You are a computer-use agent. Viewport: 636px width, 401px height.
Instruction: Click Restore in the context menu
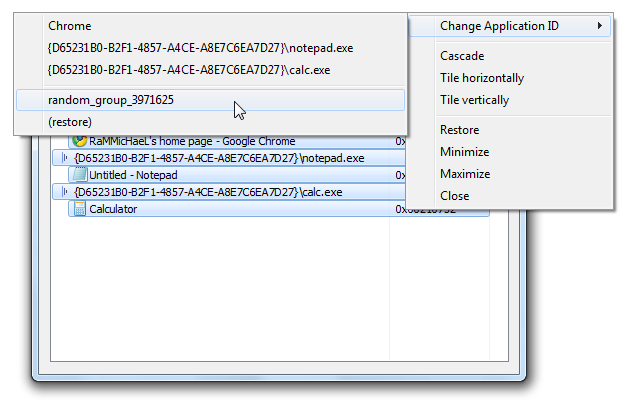[460, 130]
